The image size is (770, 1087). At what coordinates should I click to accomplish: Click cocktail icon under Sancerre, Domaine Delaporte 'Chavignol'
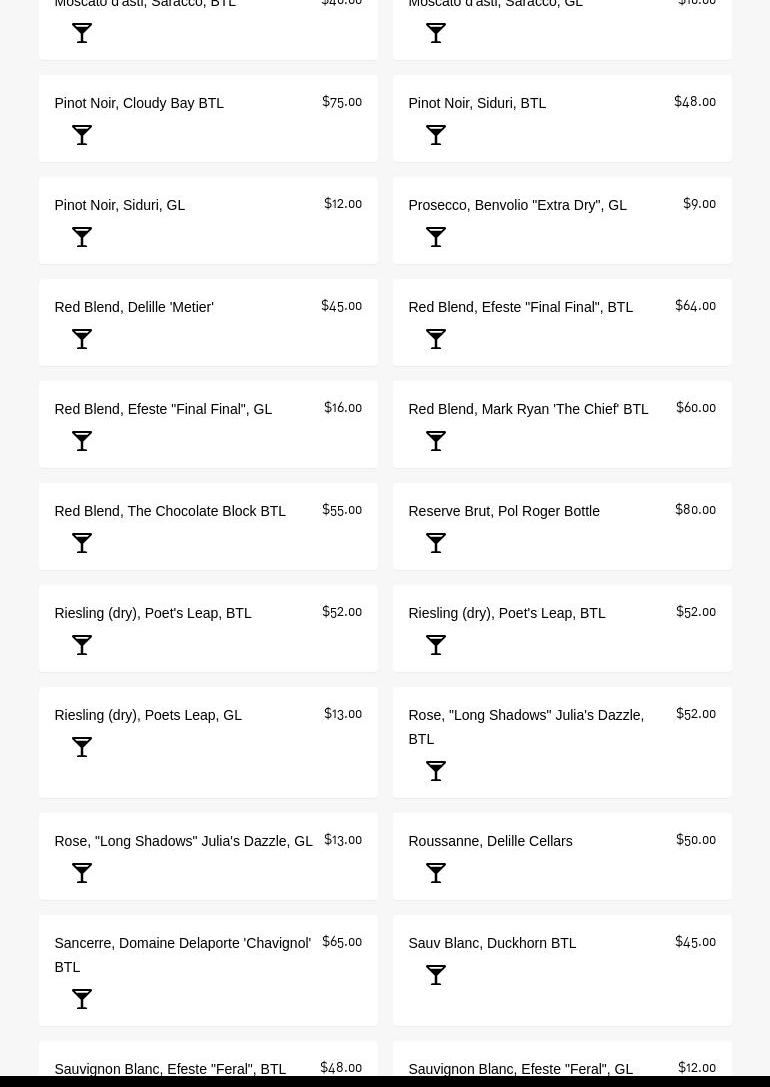tap(82, 999)
